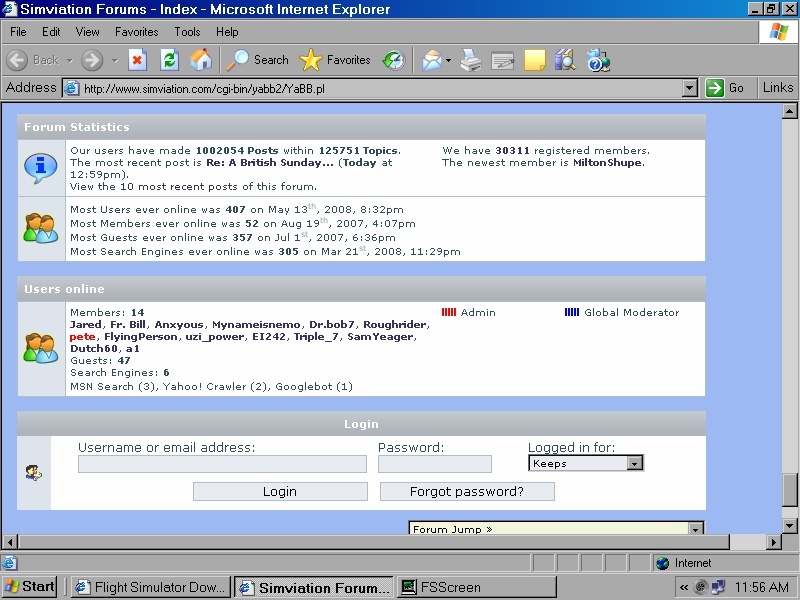Click the 'Forgot password?' button

click(467, 491)
